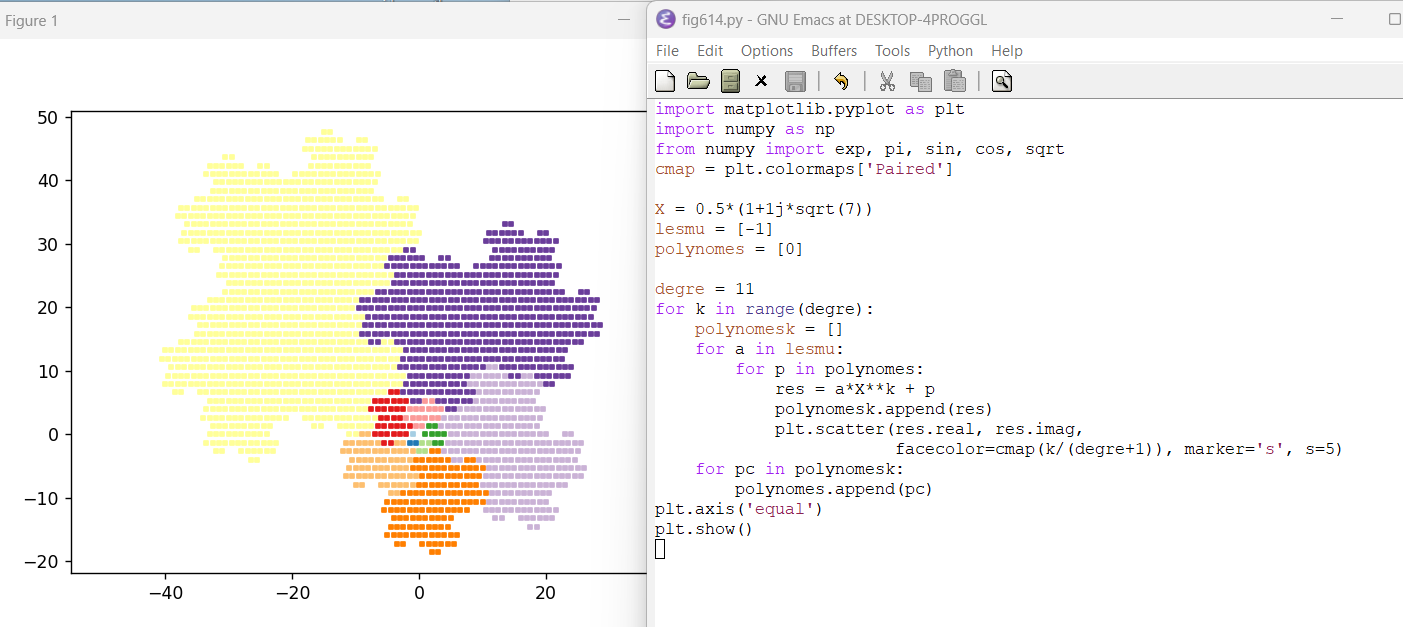Image resolution: width=1403 pixels, height=627 pixels.
Task: Undo the last change with the arrow icon
Action: 841,81
